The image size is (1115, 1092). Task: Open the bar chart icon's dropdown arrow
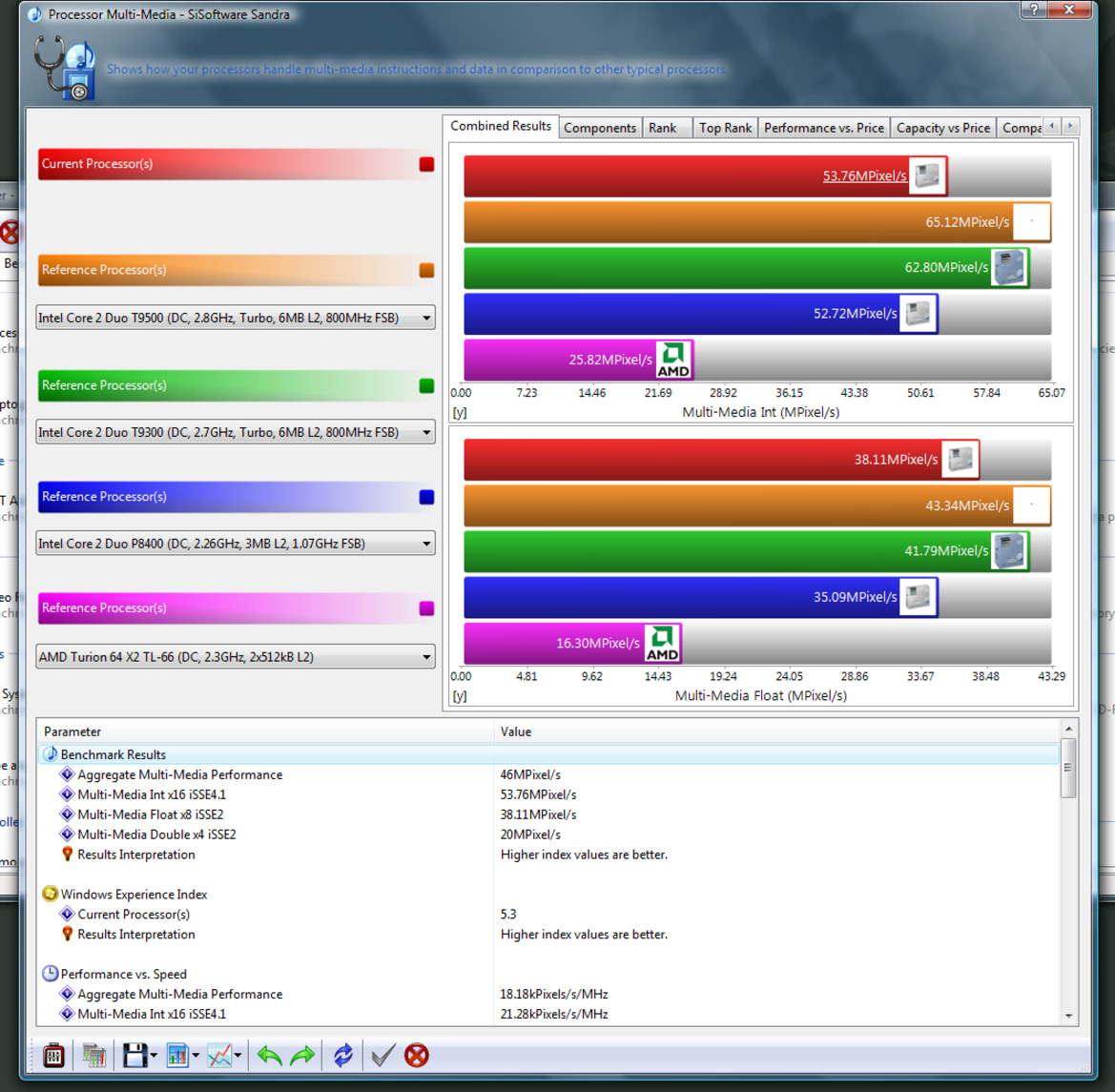pos(196,1056)
